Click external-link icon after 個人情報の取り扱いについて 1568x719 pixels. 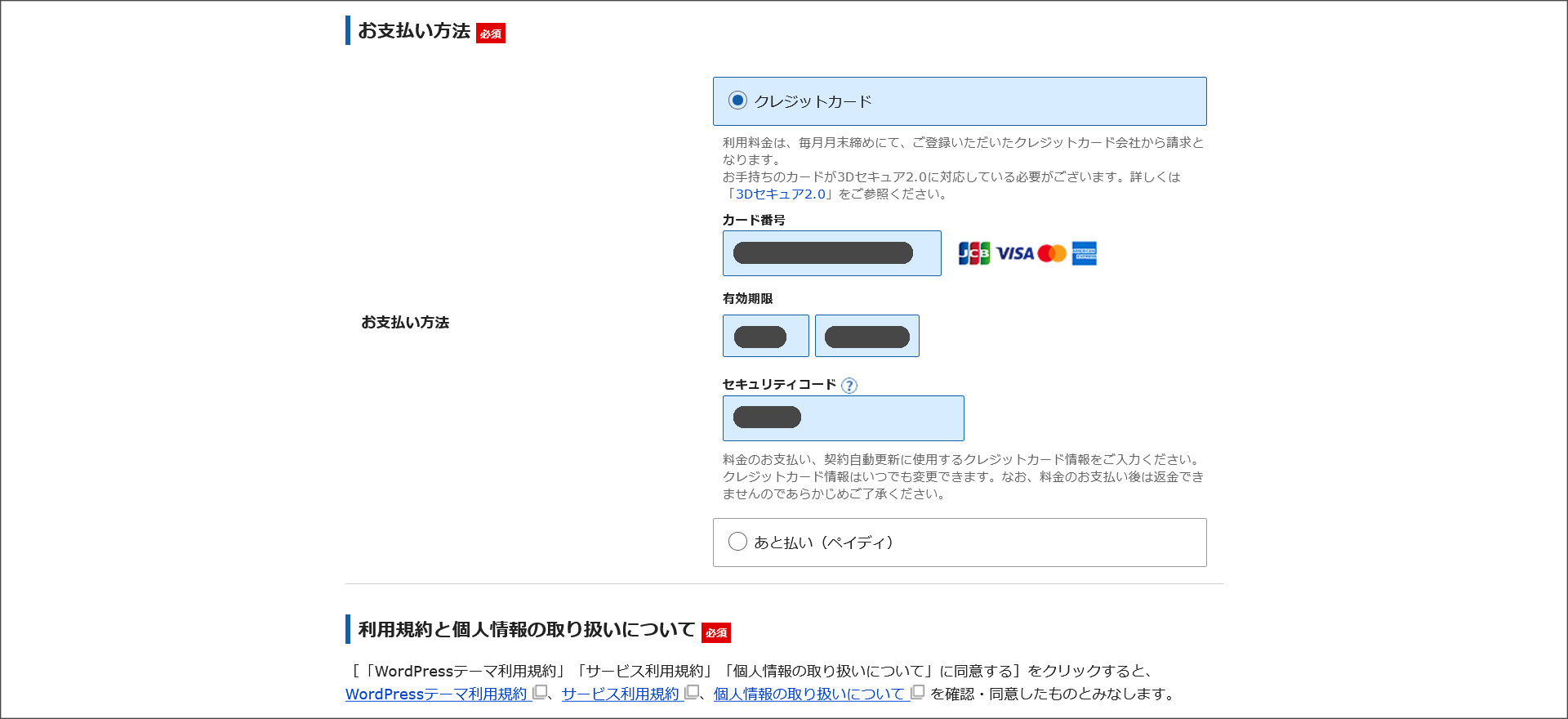pyautogui.click(x=917, y=692)
